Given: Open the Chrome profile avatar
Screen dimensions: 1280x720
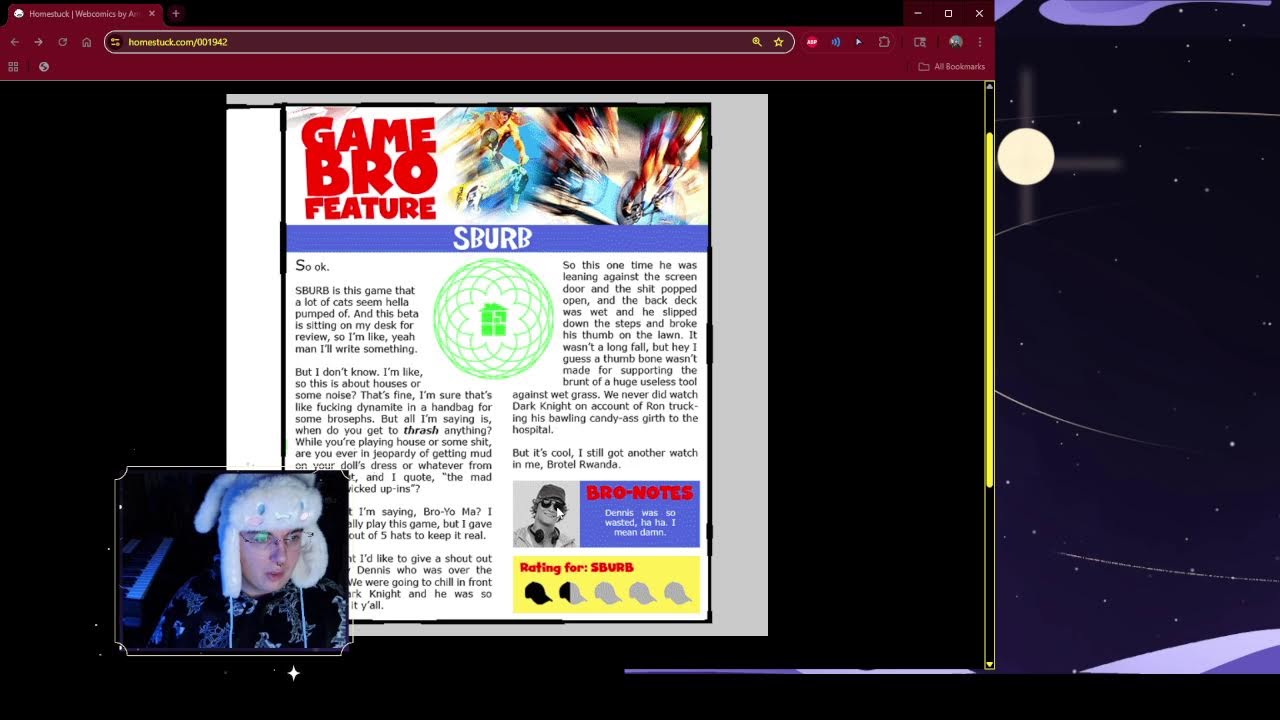Looking at the screenshot, I should [956, 42].
